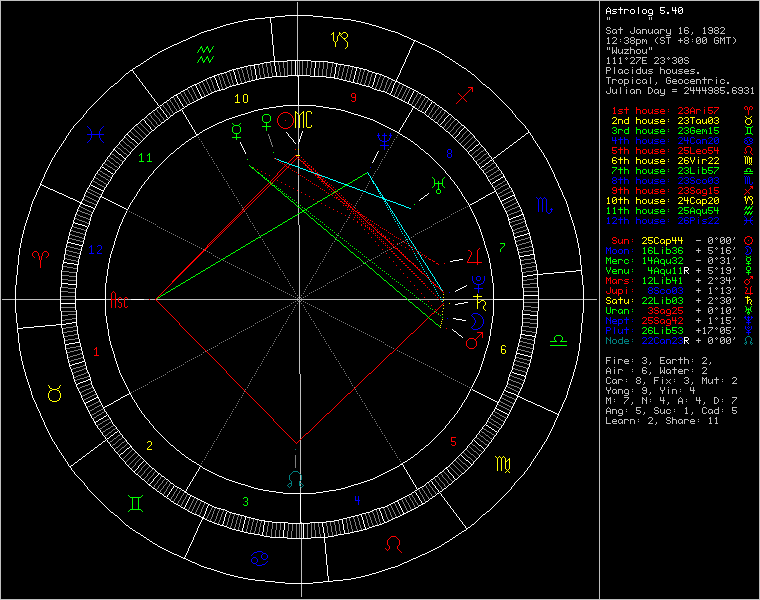
Task: Select the red Jupiter glyph in the chart
Action: point(474,257)
